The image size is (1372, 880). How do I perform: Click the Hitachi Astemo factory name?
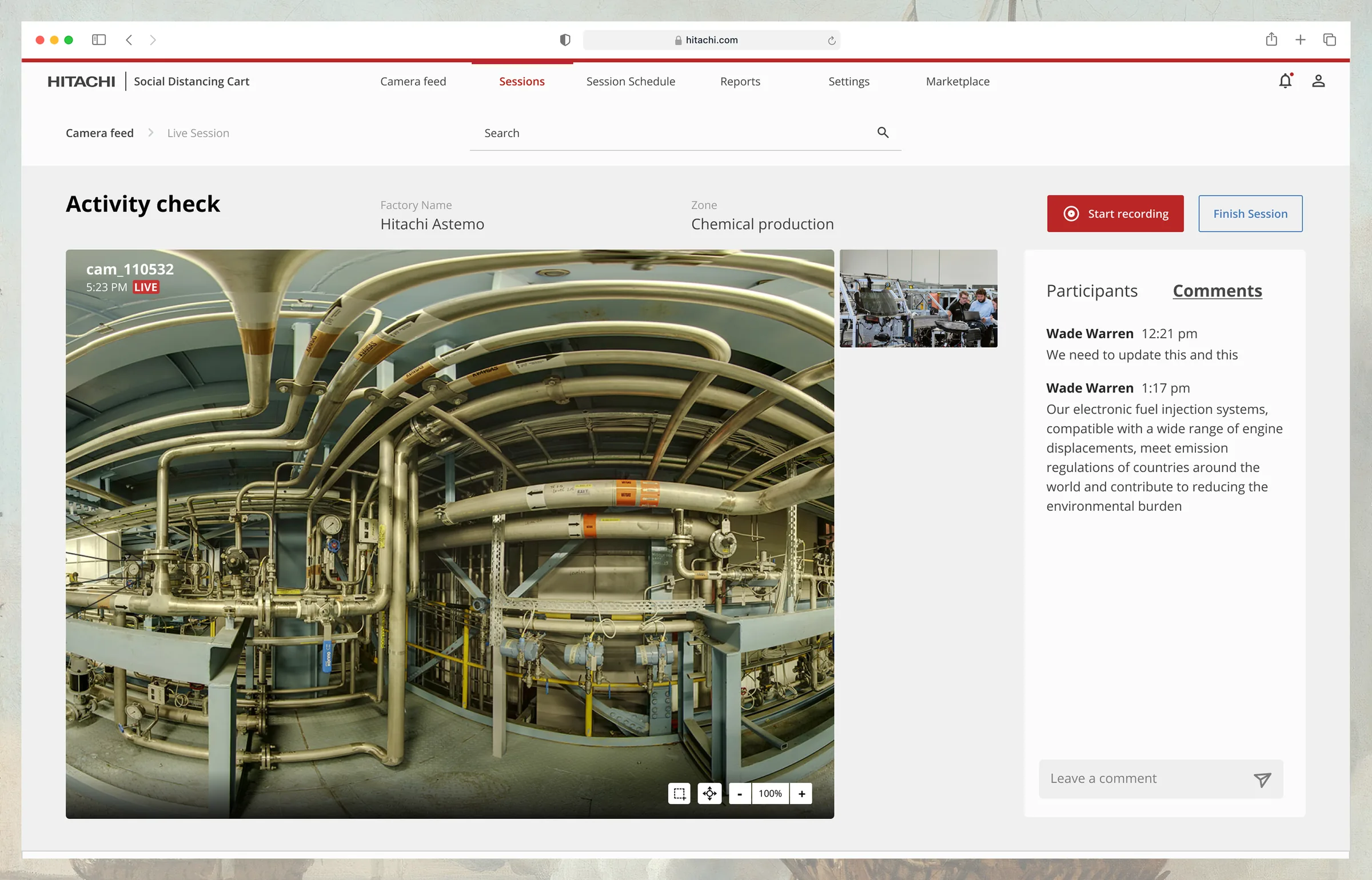click(x=432, y=224)
